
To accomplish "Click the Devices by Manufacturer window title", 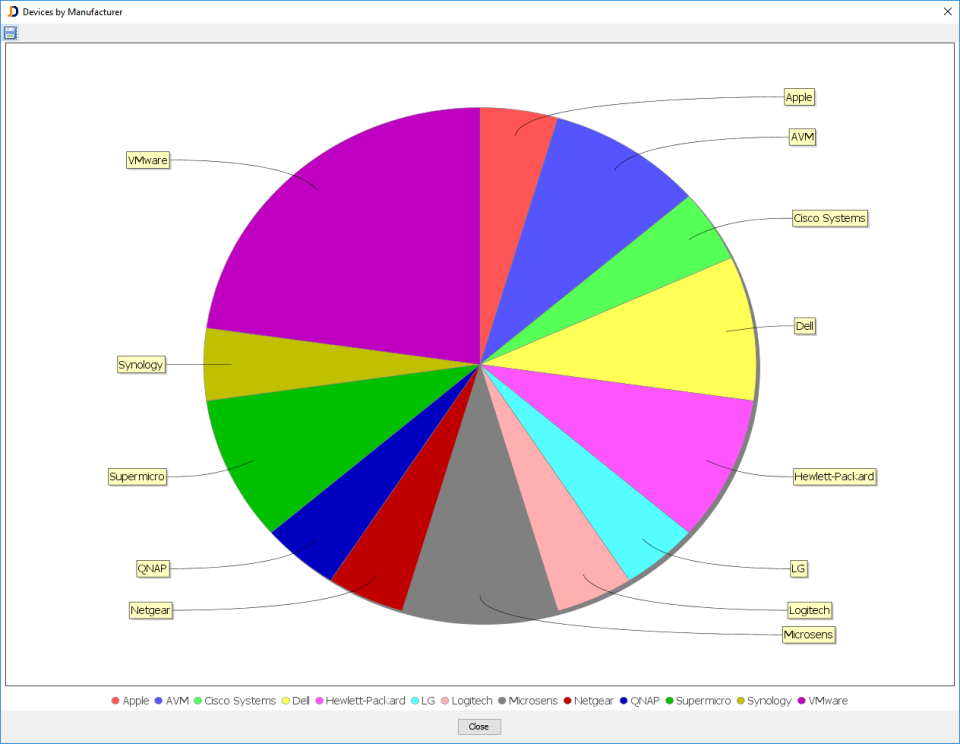I will click(x=72, y=12).
